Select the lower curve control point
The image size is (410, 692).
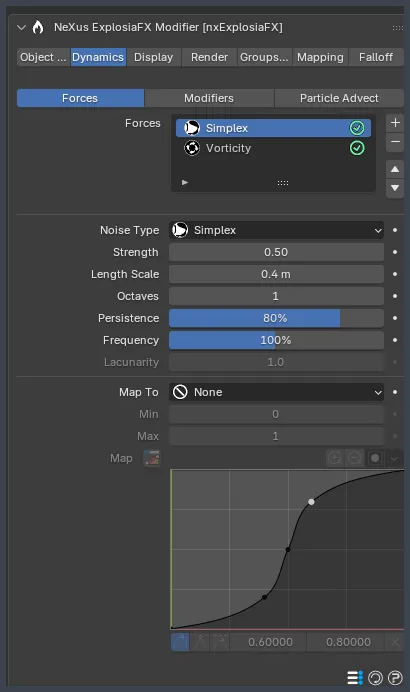(x=264, y=597)
